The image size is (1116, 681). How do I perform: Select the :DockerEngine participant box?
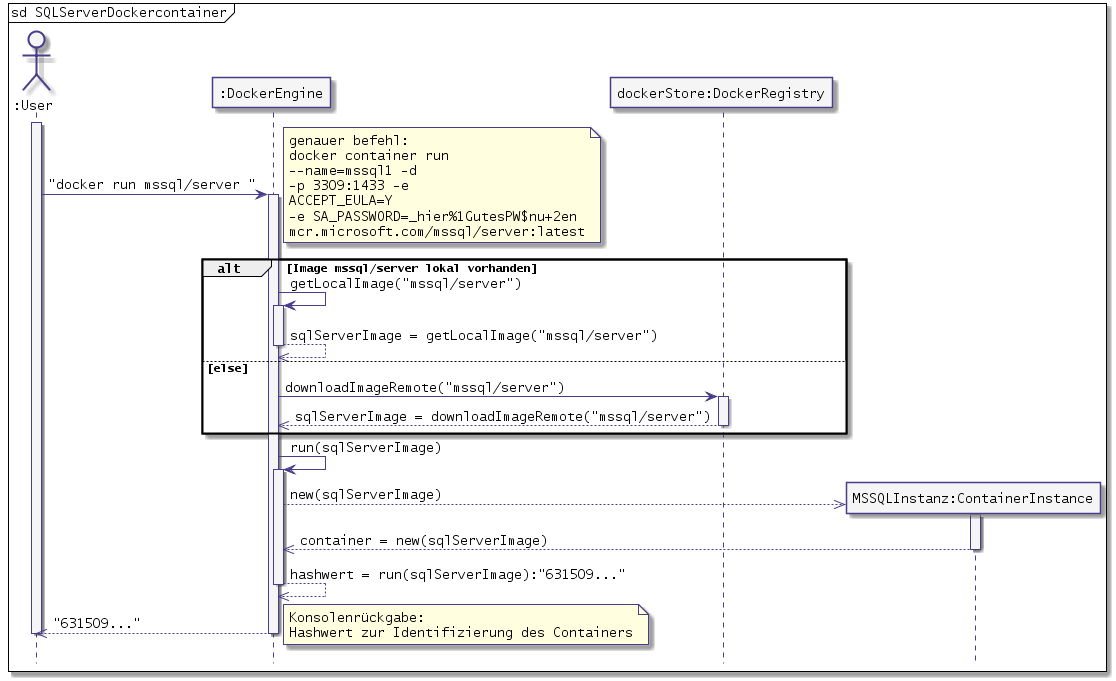tap(271, 93)
